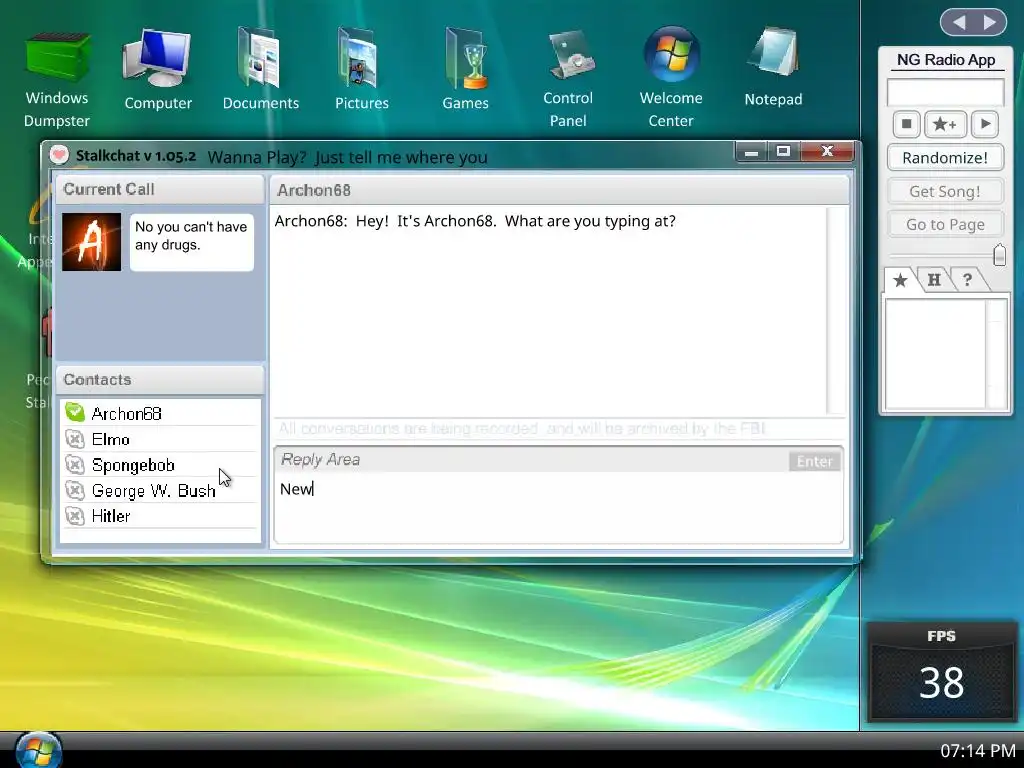
Task: Open the Pictures folder icon
Action: click(361, 70)
